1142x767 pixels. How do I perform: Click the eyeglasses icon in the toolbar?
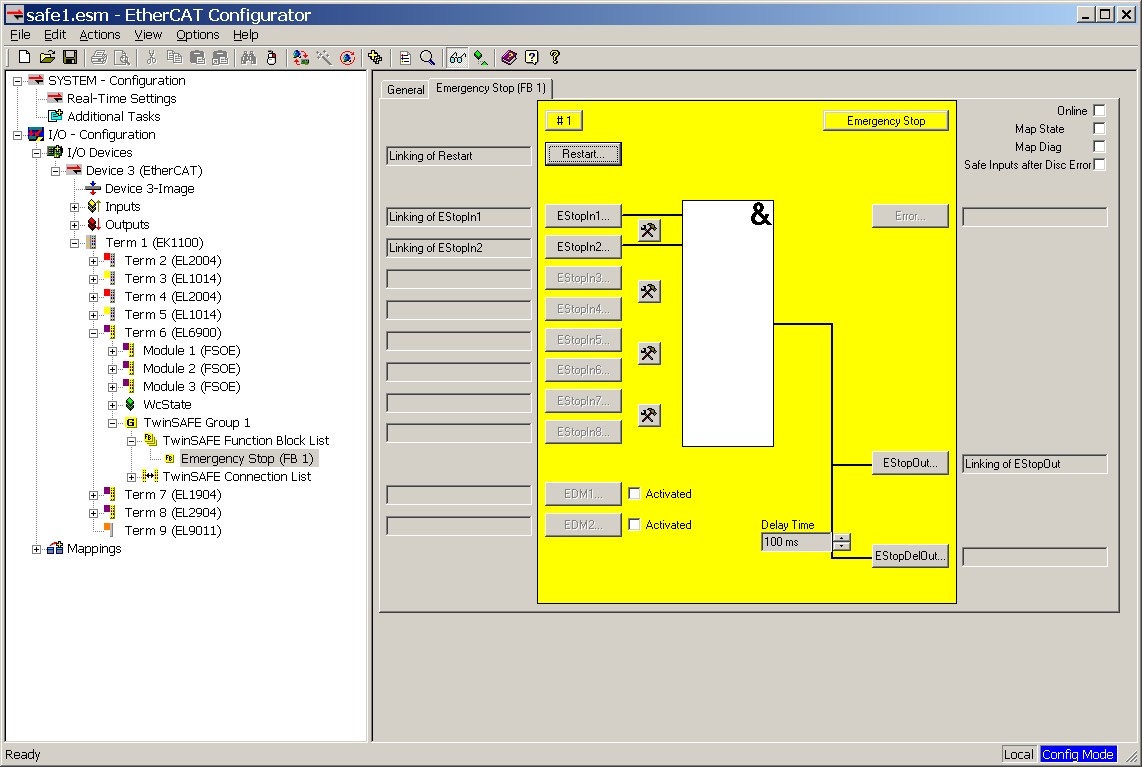(457, 58)
